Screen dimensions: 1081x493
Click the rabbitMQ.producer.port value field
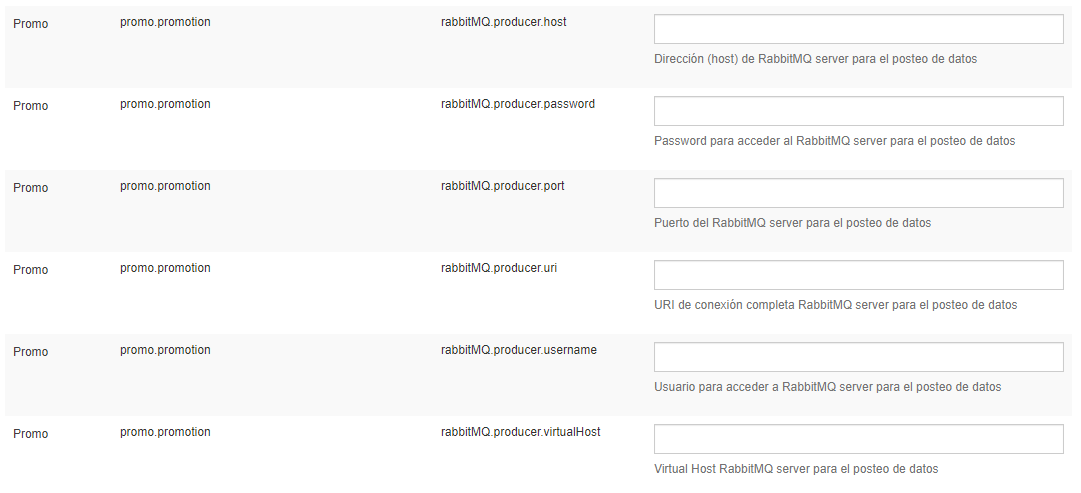click(858, 193)
